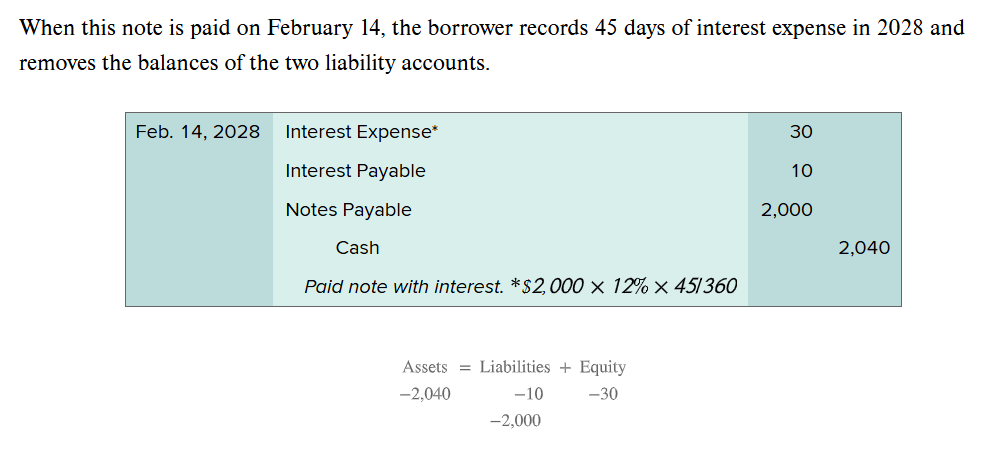This screenshot has height=457, width=1001.
Task: Click the −2,000 value under Liabilities
Action: (515, 421)
